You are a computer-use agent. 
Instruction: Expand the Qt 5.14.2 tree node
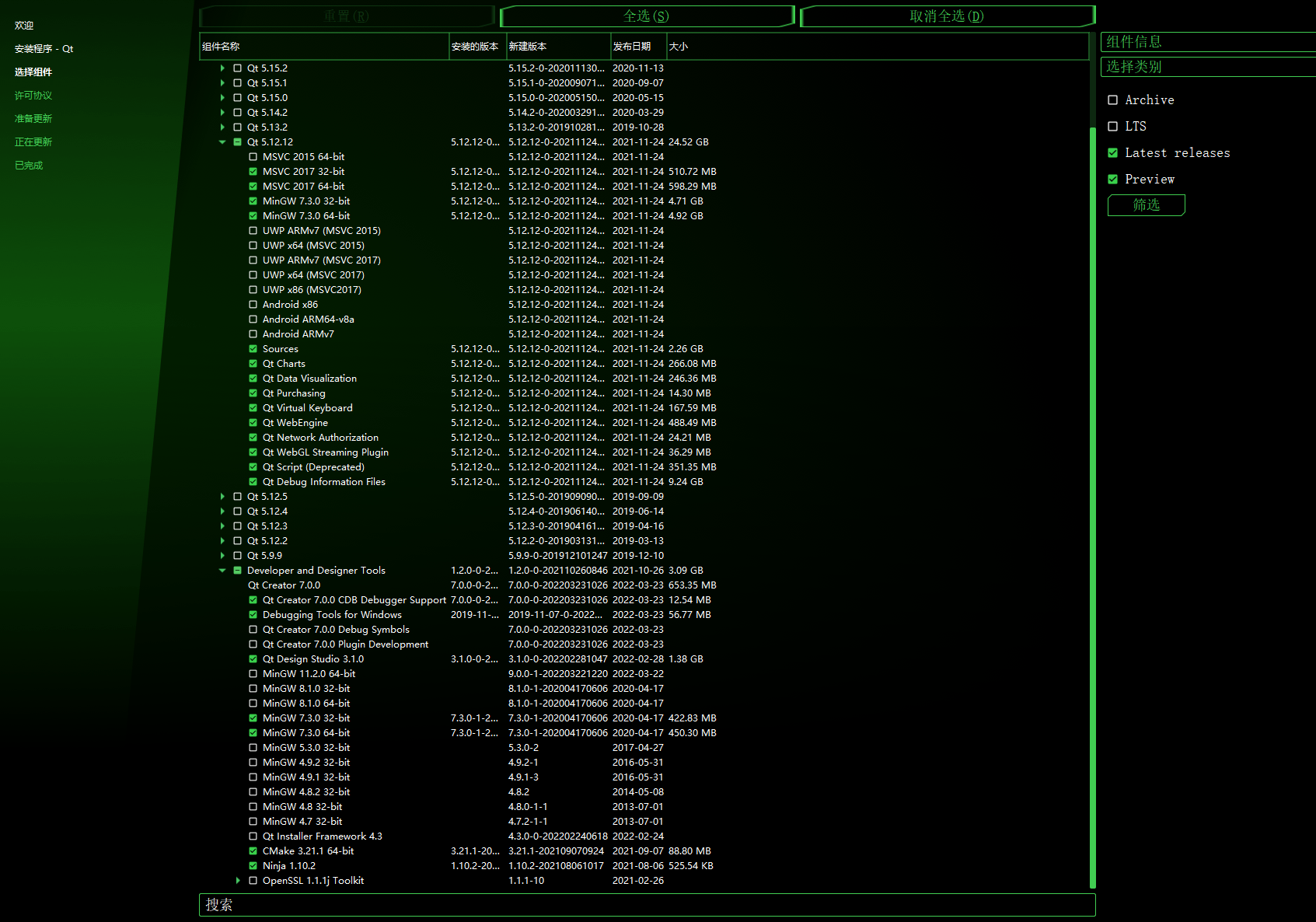(222, 113)
